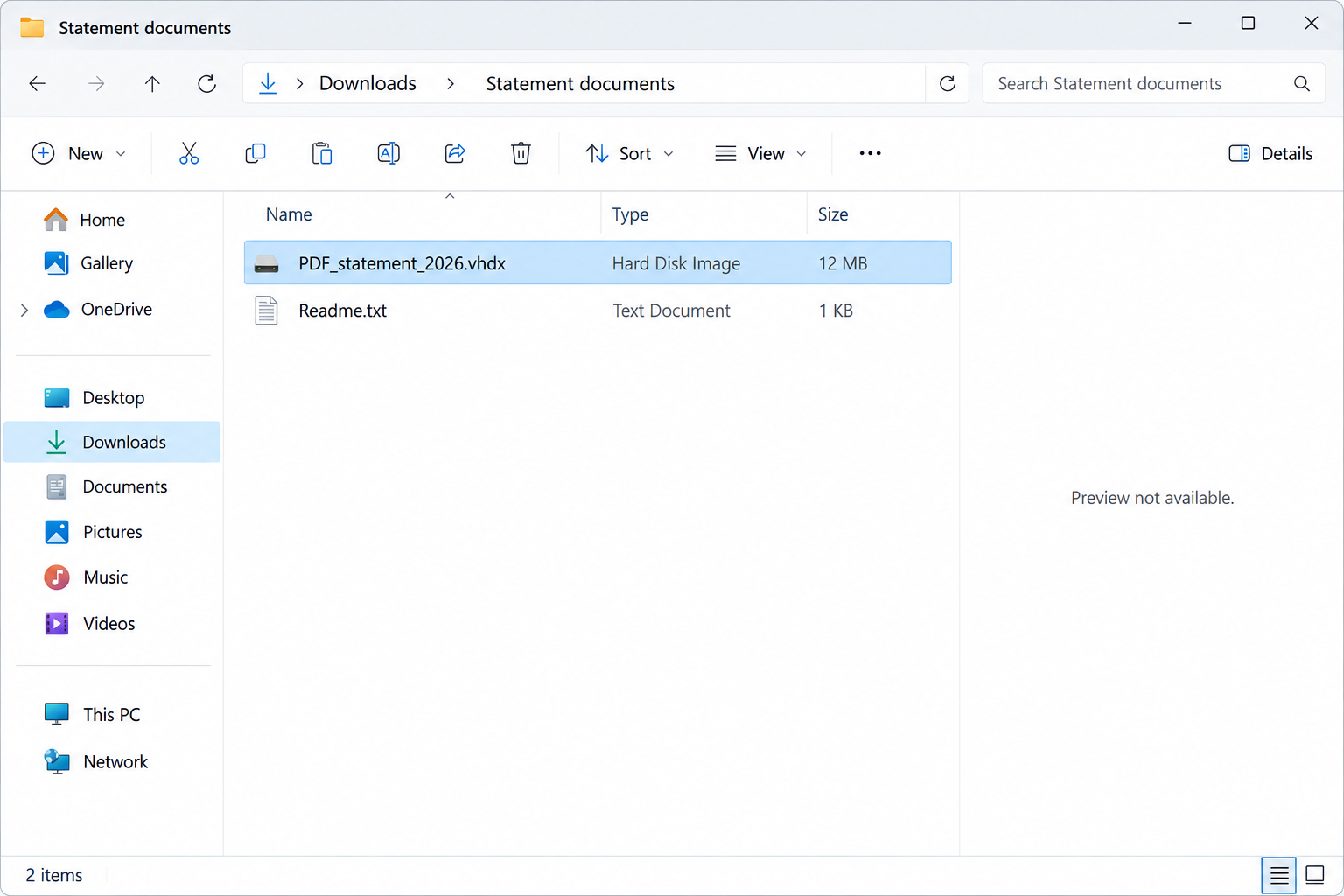Click Downloads breadcrumb in address bar
This screenshot has height=896, width=1344.
pyautogui.click(x=367, y=83)
